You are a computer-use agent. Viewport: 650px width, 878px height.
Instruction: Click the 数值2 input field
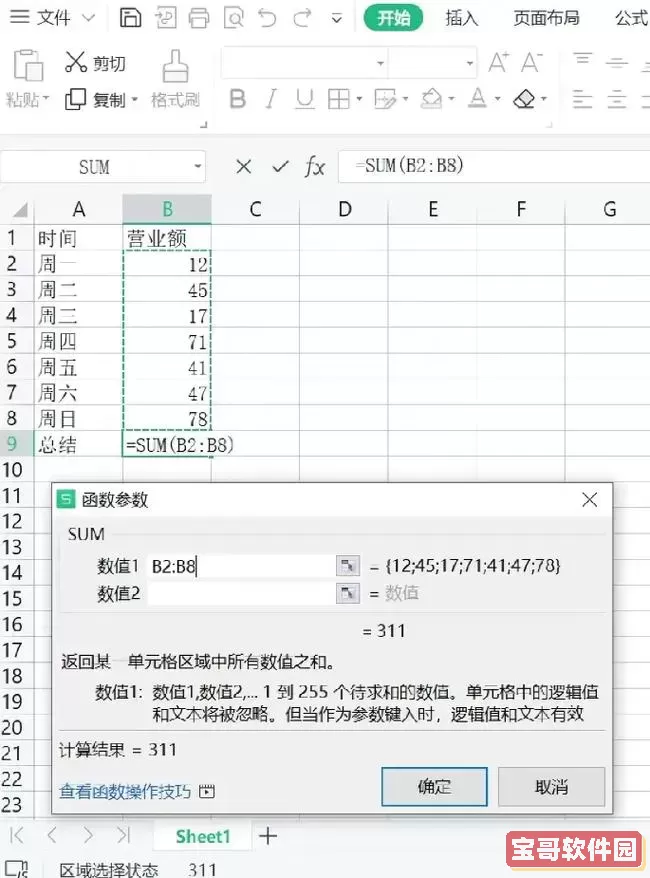pos(242,594)
